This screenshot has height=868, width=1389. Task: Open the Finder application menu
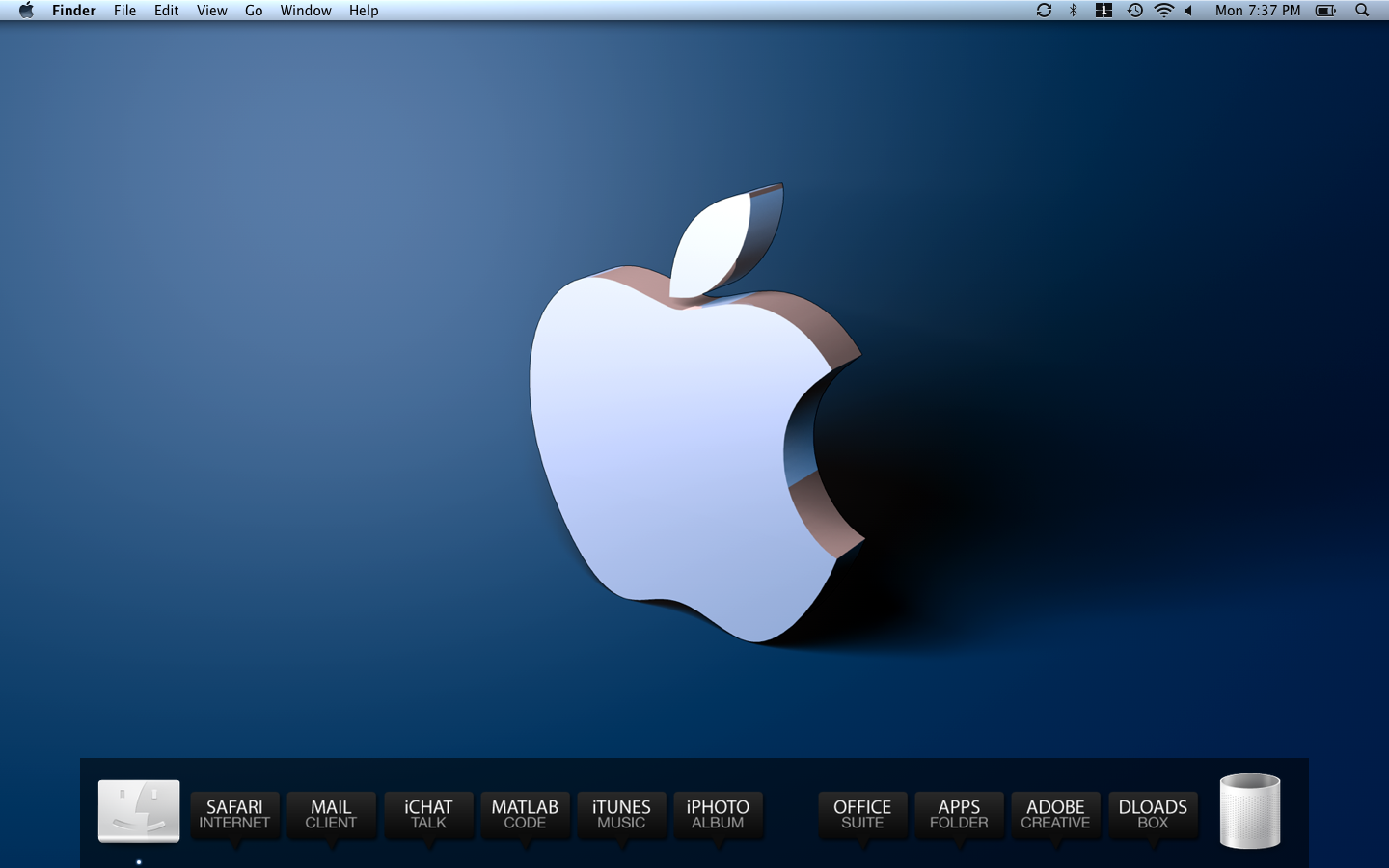(74, 11)
